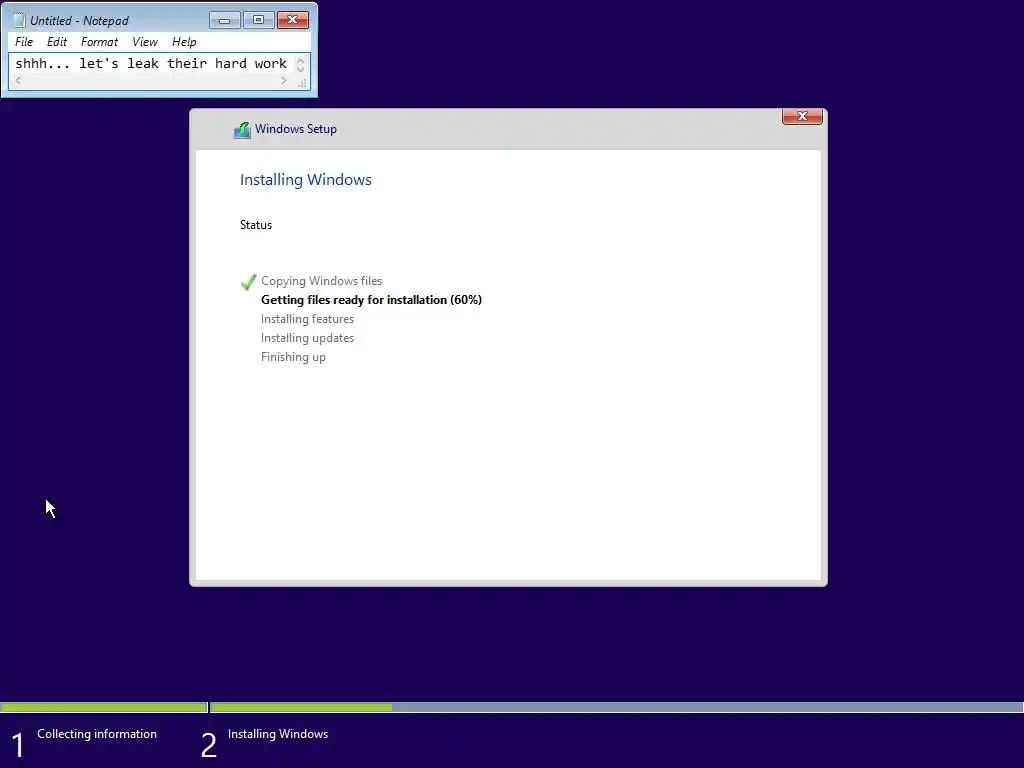1024x768 pixels.
Task: Click Notepad horizontal scrollbar right arrow
Action: (283, 81)
